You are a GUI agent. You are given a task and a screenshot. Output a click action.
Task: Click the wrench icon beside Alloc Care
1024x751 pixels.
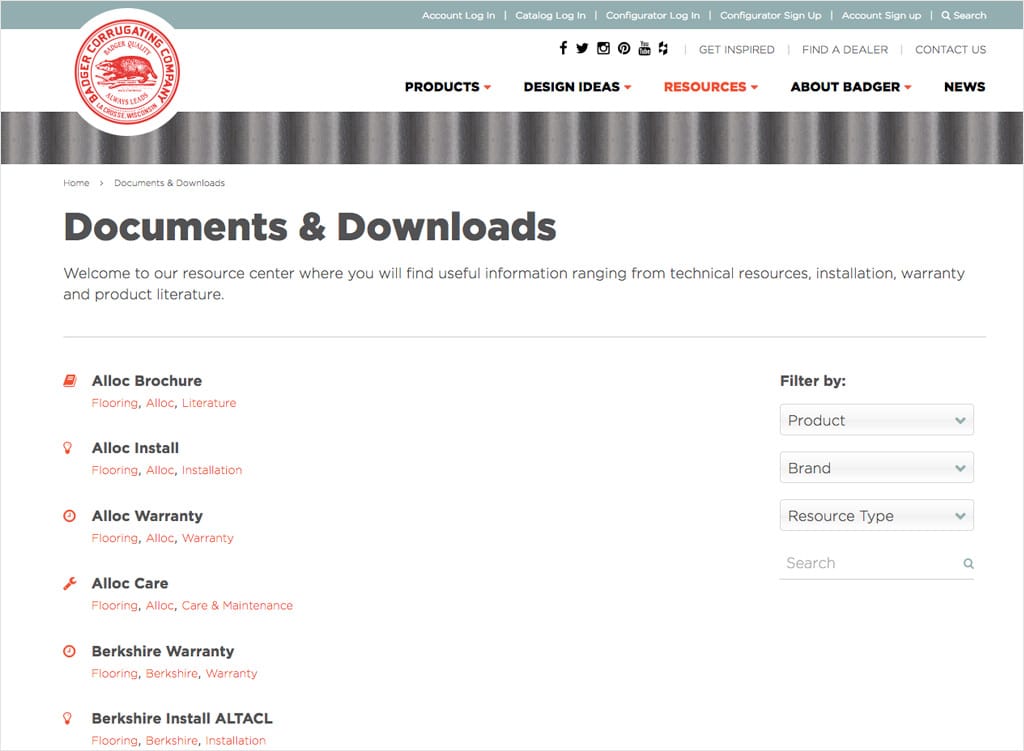coord(69,583)
